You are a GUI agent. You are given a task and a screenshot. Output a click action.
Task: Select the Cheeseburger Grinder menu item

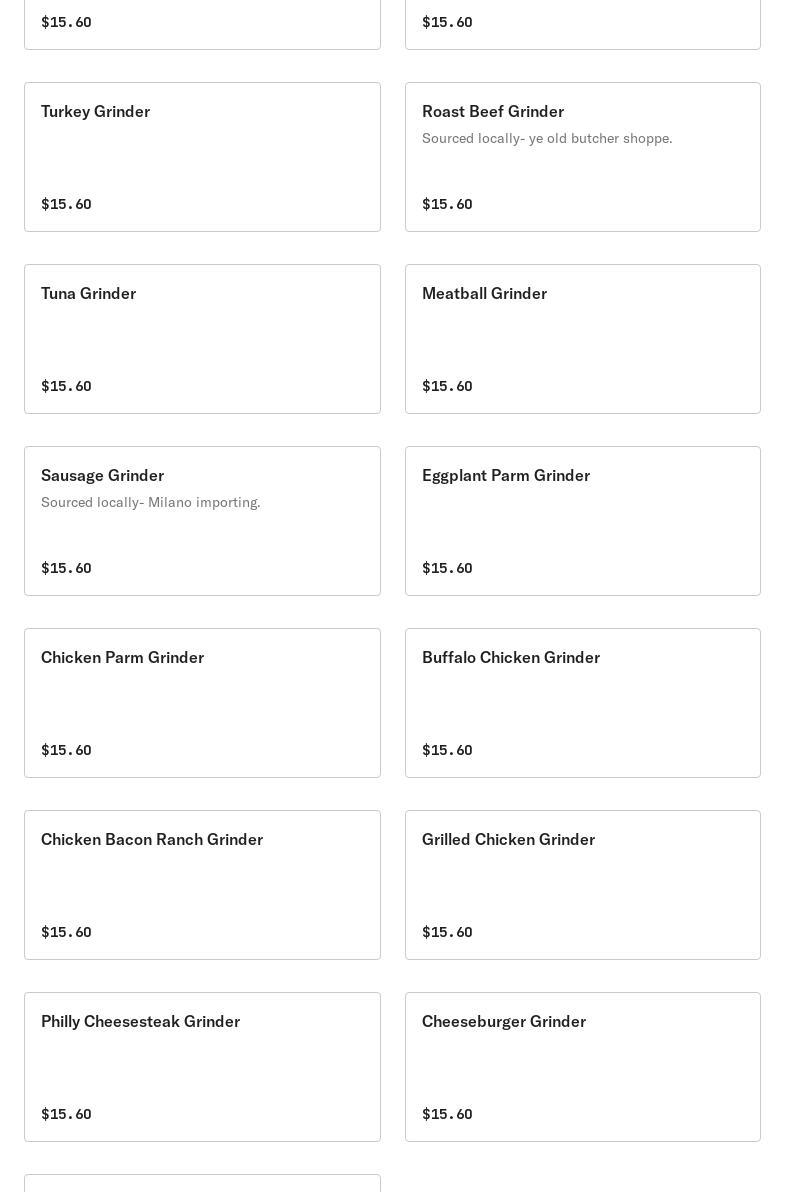click(x=582, y=1067)
